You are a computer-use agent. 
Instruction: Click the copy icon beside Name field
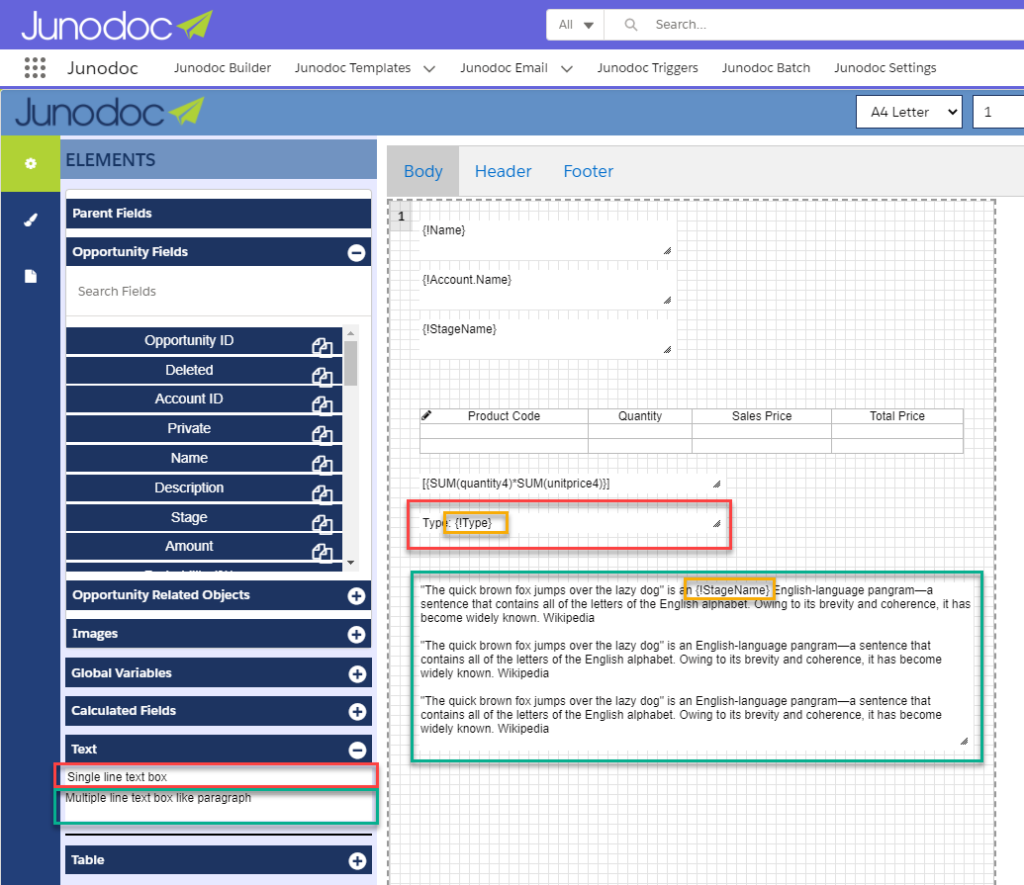click(322, 464)
